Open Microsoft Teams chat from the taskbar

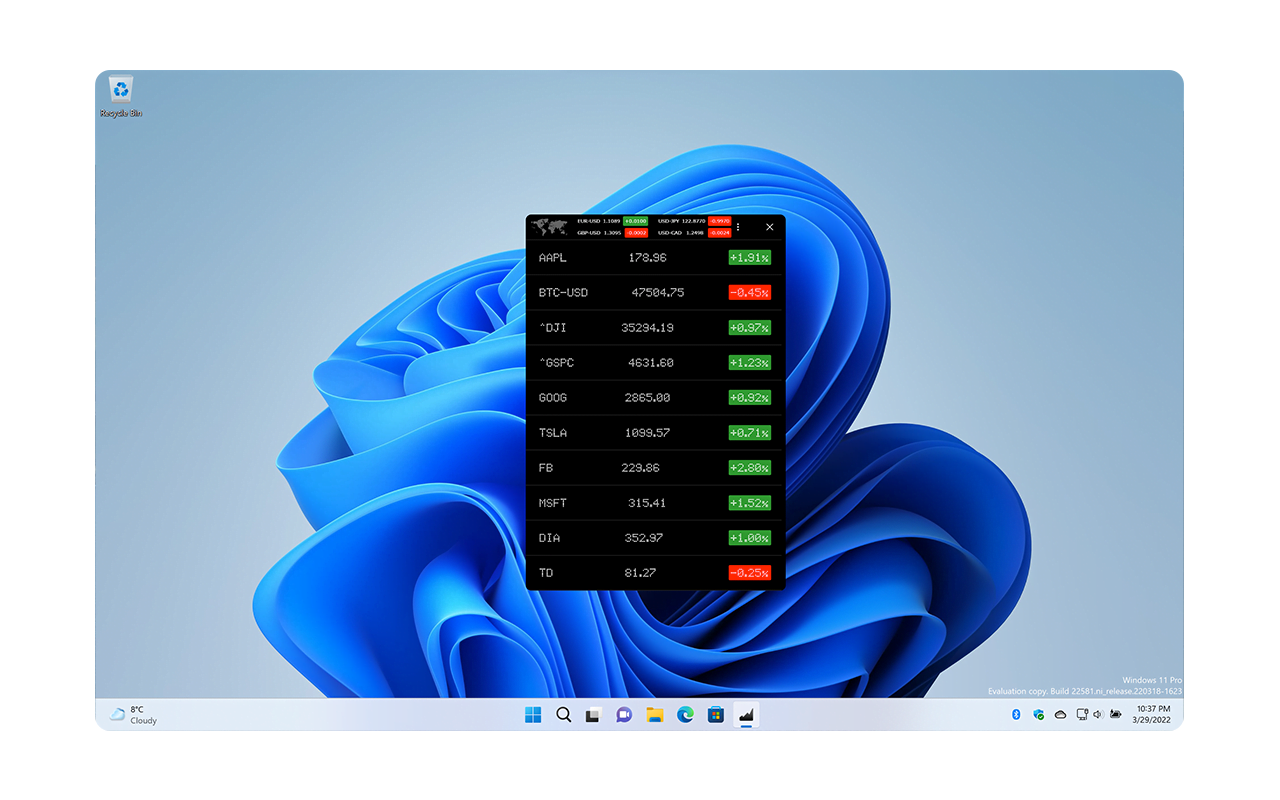click(x=623, y=714)
